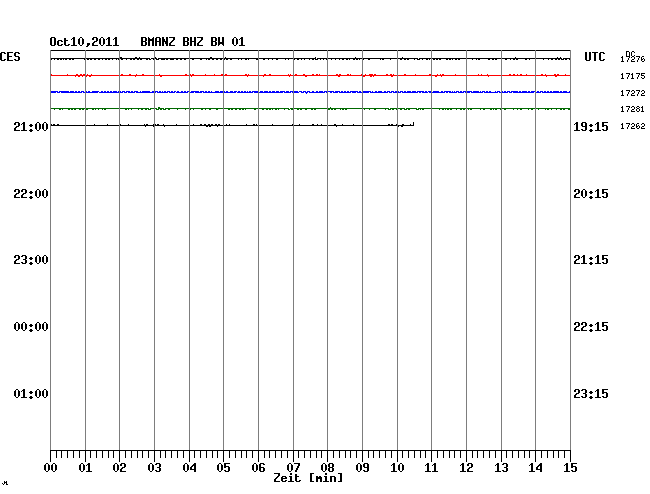Click the plot date 'Oct10,2011'
Viewport: 650px width, 494px height.
tap(84, 42)
